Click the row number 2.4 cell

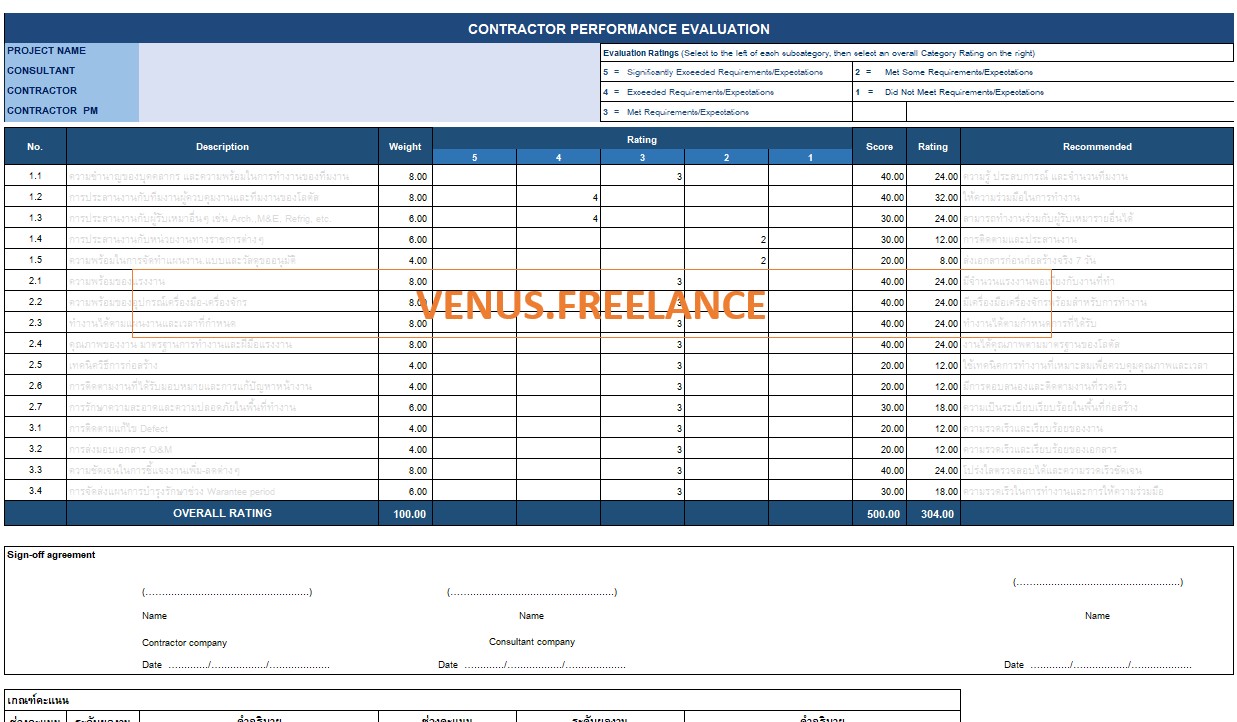click(35, 344)
